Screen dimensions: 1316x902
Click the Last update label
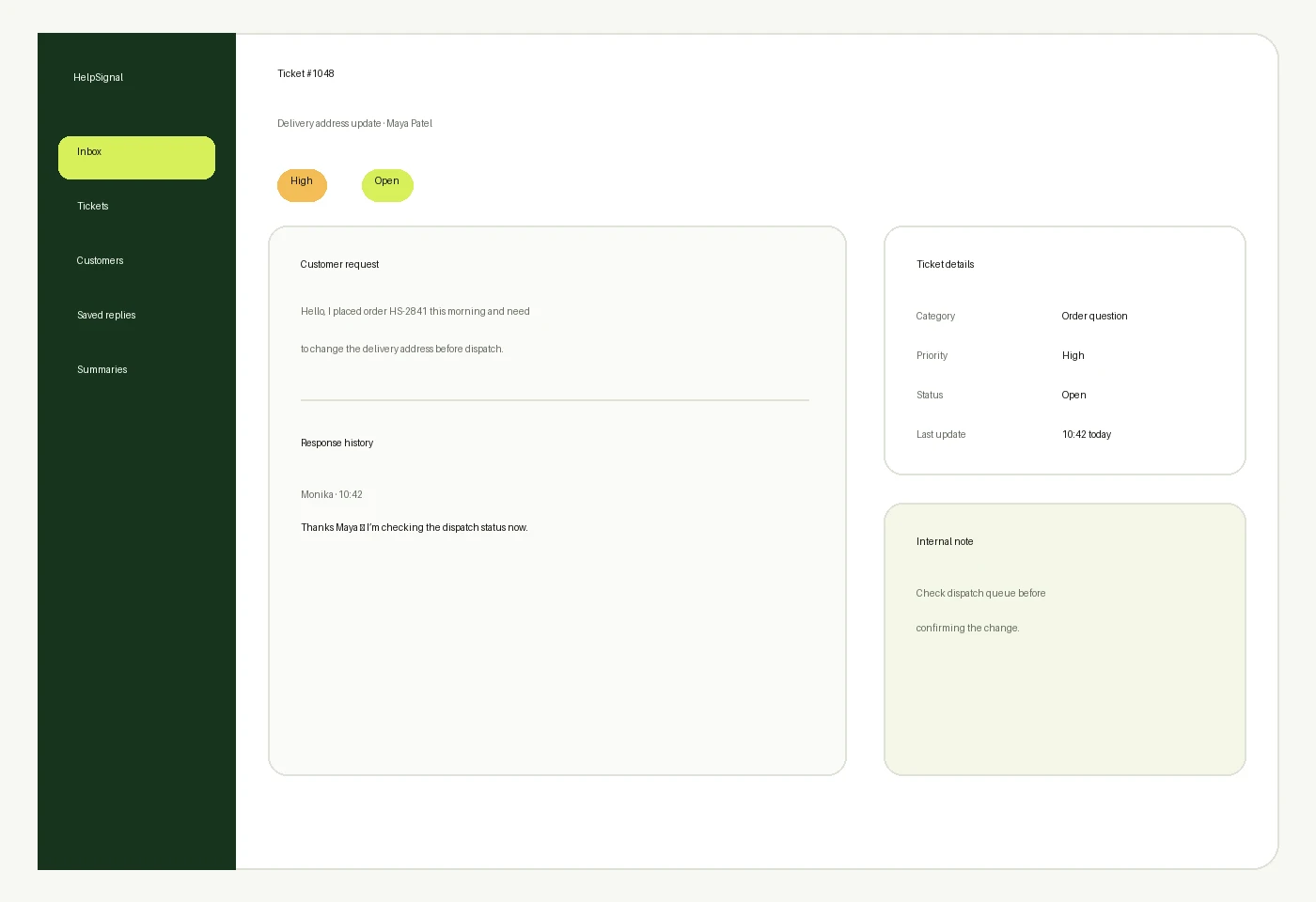click(x=941, y=434)
